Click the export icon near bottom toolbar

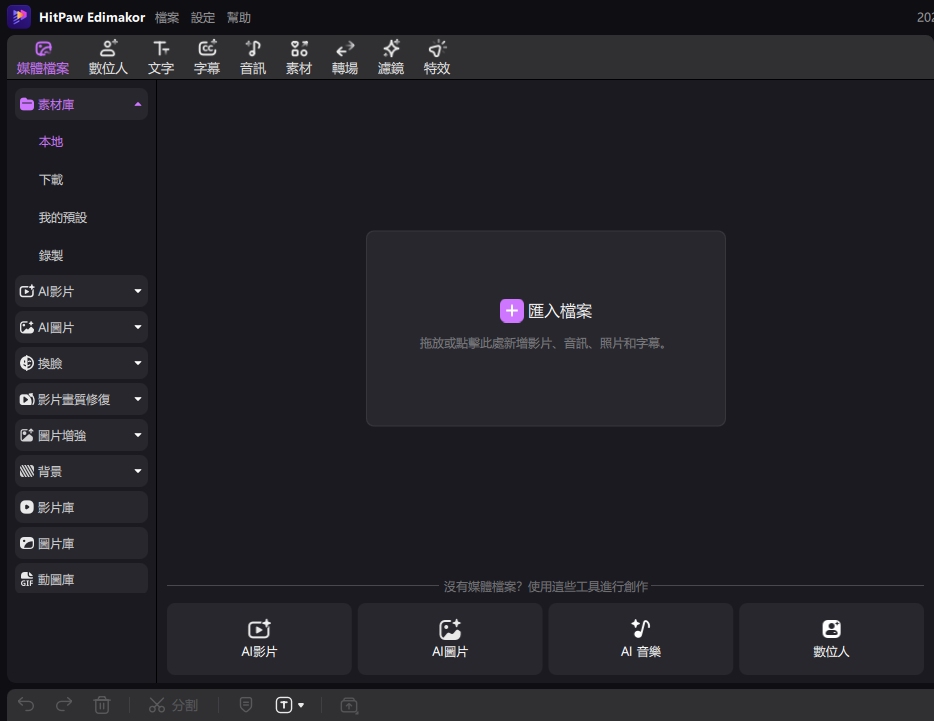pos(348,705)
